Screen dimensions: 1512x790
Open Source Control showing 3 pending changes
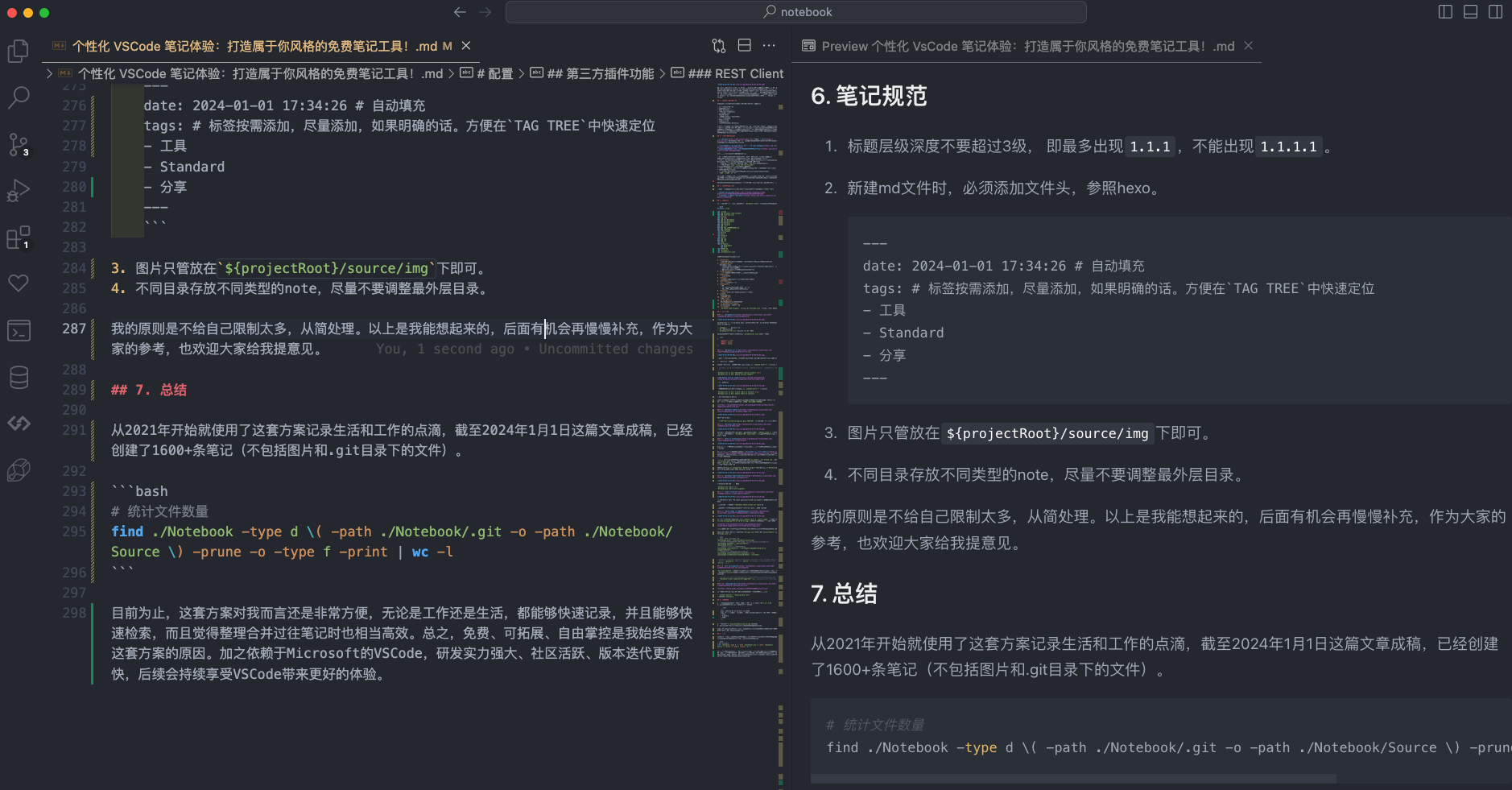19,143
